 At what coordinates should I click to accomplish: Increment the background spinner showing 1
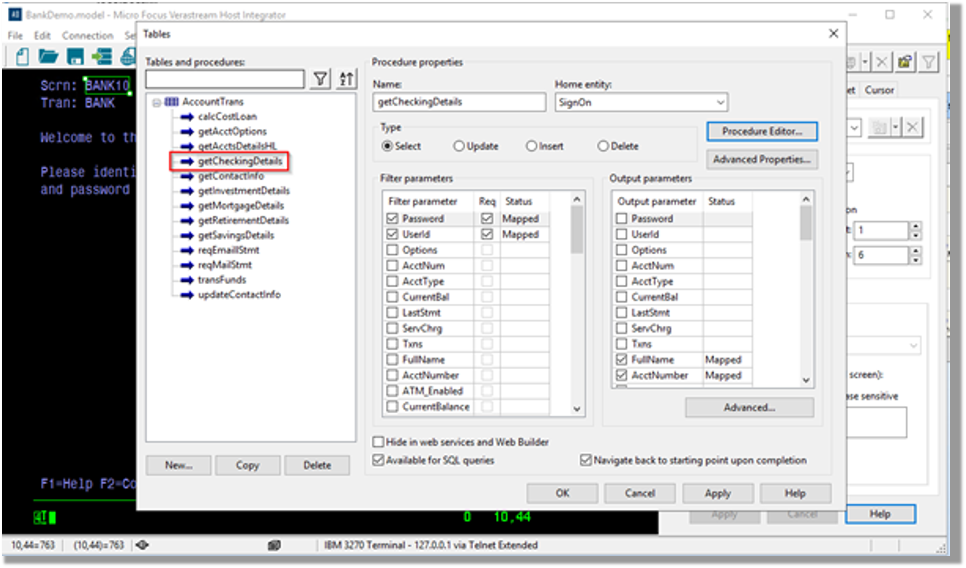coord(916,226)
